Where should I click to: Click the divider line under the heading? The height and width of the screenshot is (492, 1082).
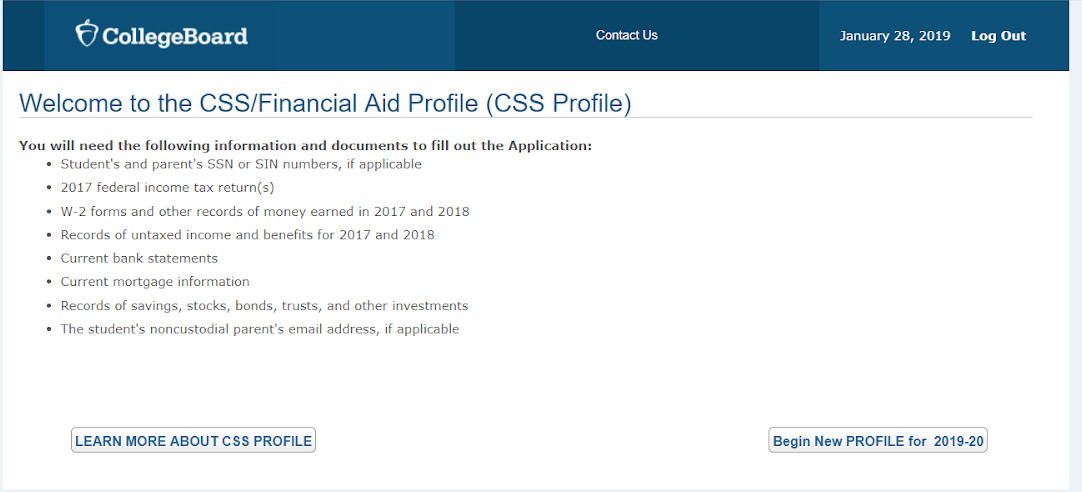526,118
